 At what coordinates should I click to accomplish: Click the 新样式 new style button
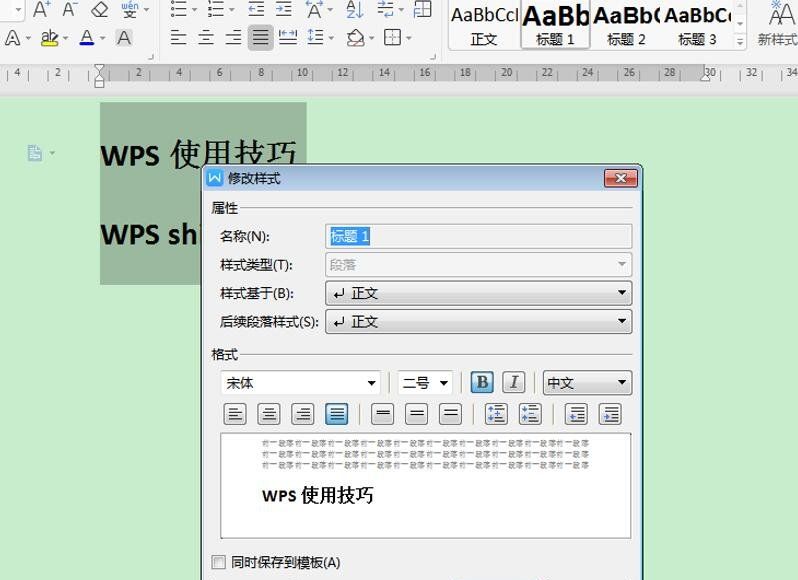(778, 24)
